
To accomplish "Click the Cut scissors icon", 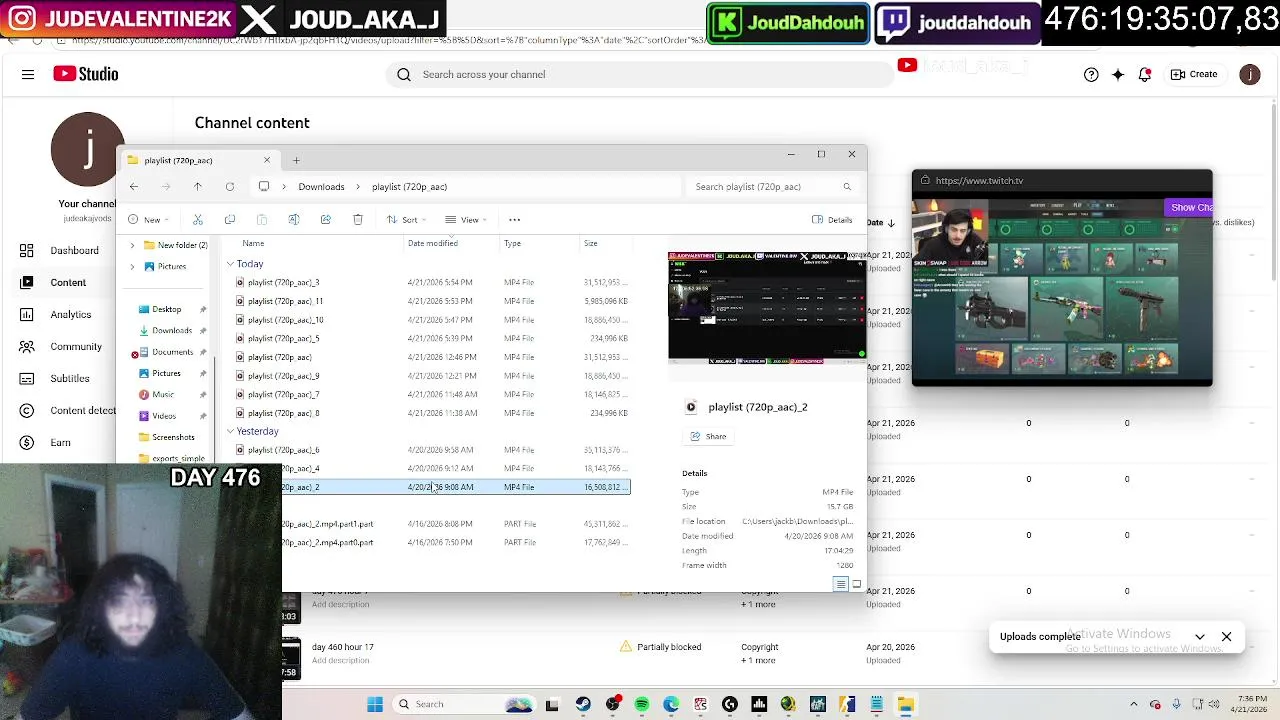I will coord(198,219).
